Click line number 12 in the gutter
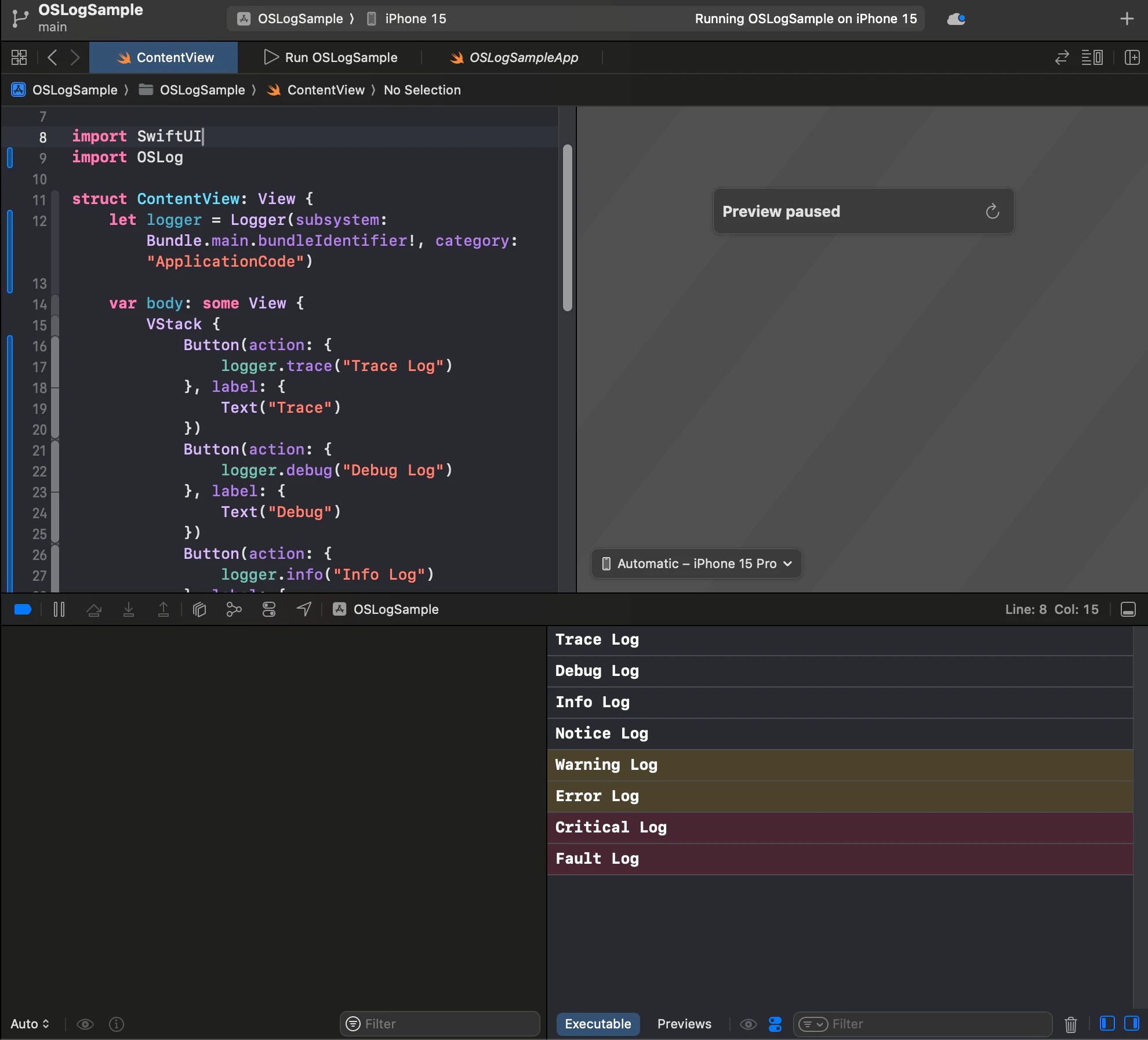This screenshot has height=1040, width=1148. [39, 221]
